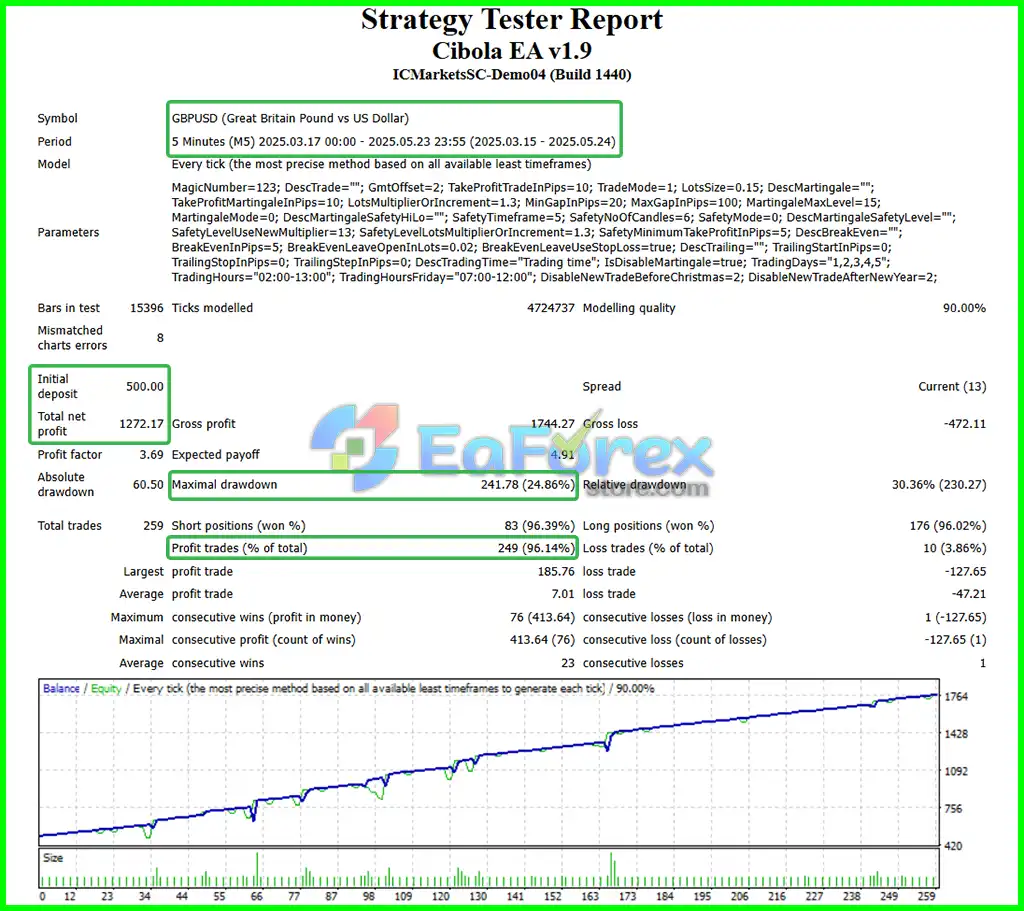The height and width of the screenshot is (911, 1024).
Task: Click the "Ticks modelled" label
Action: pyautogui.click(x=212, y=308)
